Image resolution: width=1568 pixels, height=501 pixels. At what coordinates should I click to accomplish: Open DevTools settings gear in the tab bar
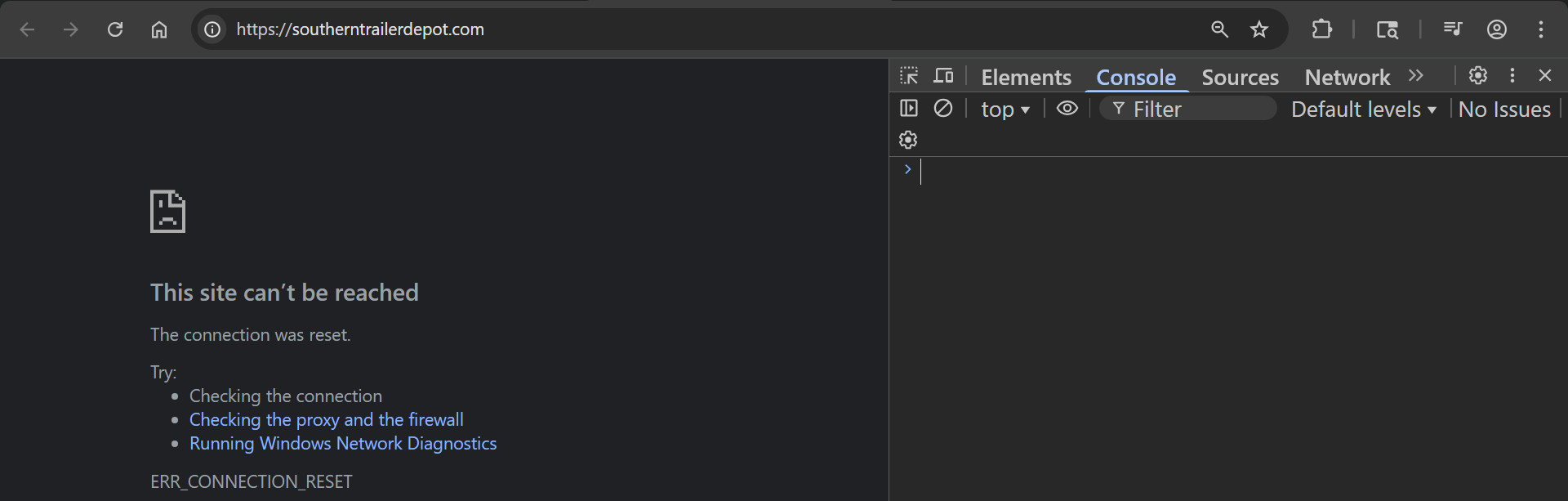coord(1478,75)
